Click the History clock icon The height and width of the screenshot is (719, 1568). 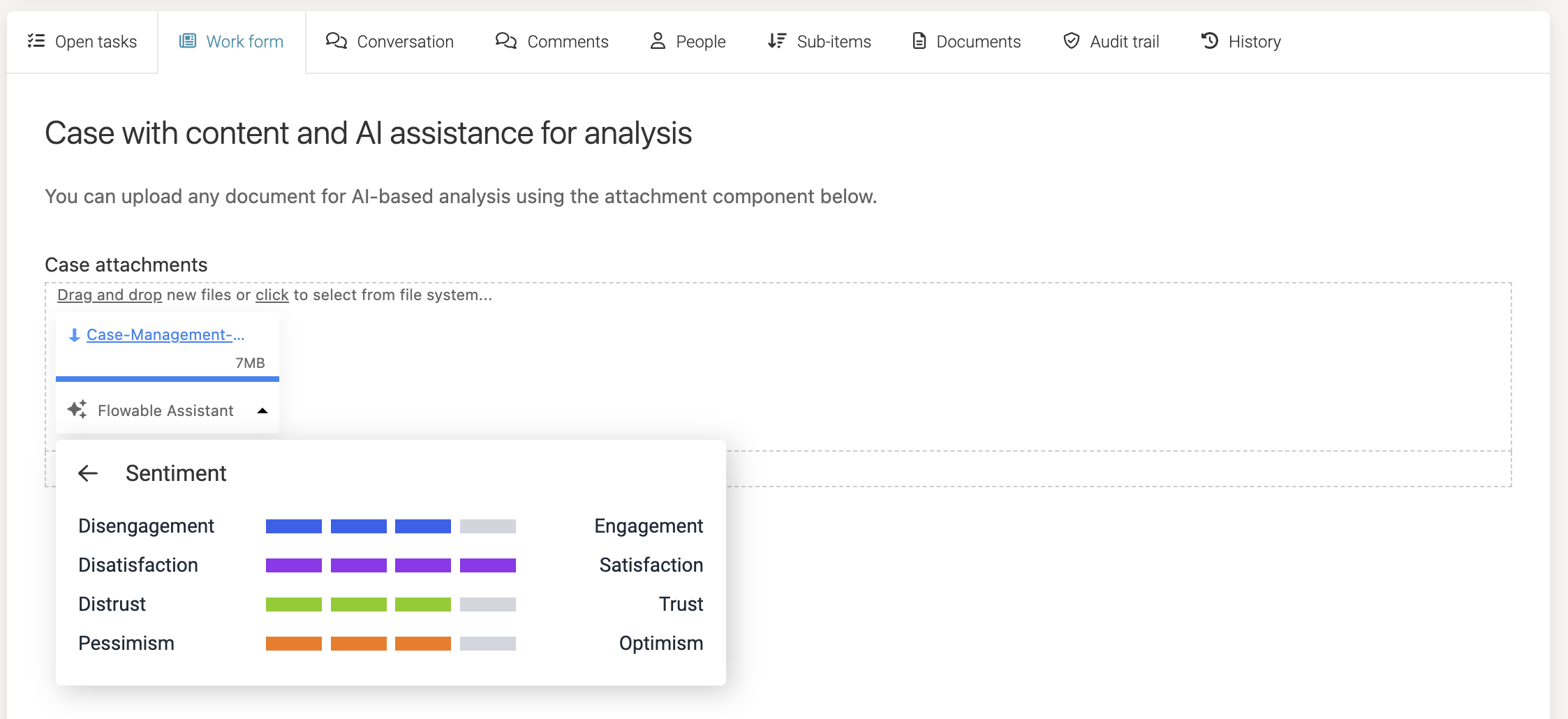point(1210,41)
